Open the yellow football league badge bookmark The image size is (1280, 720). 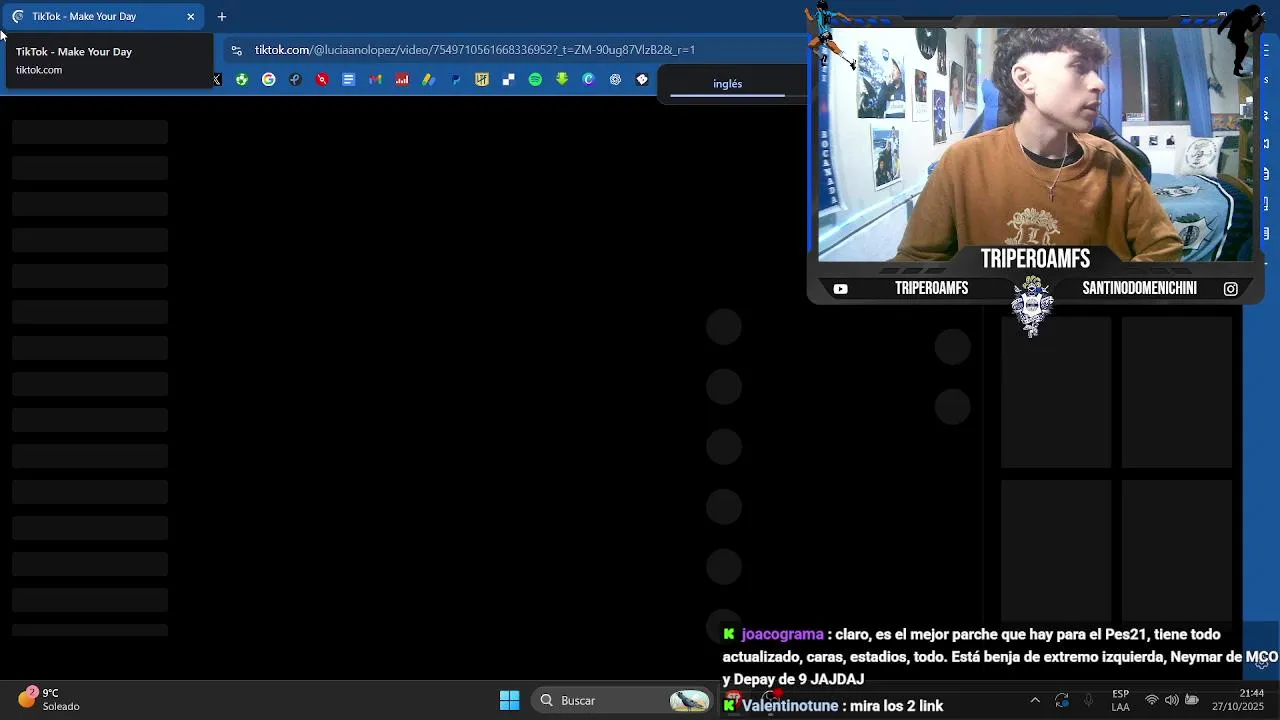pos(482,80)
